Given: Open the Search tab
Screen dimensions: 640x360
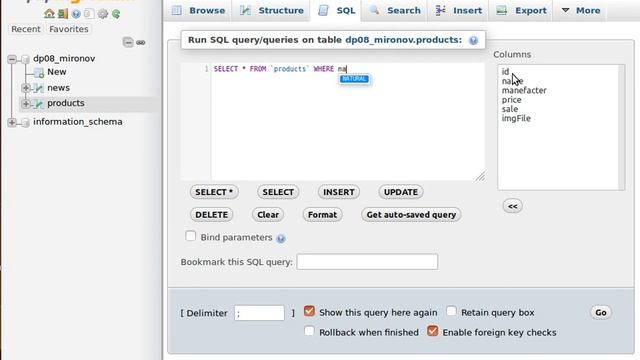Looking at the screenshot, I should [x=395, y=10].
